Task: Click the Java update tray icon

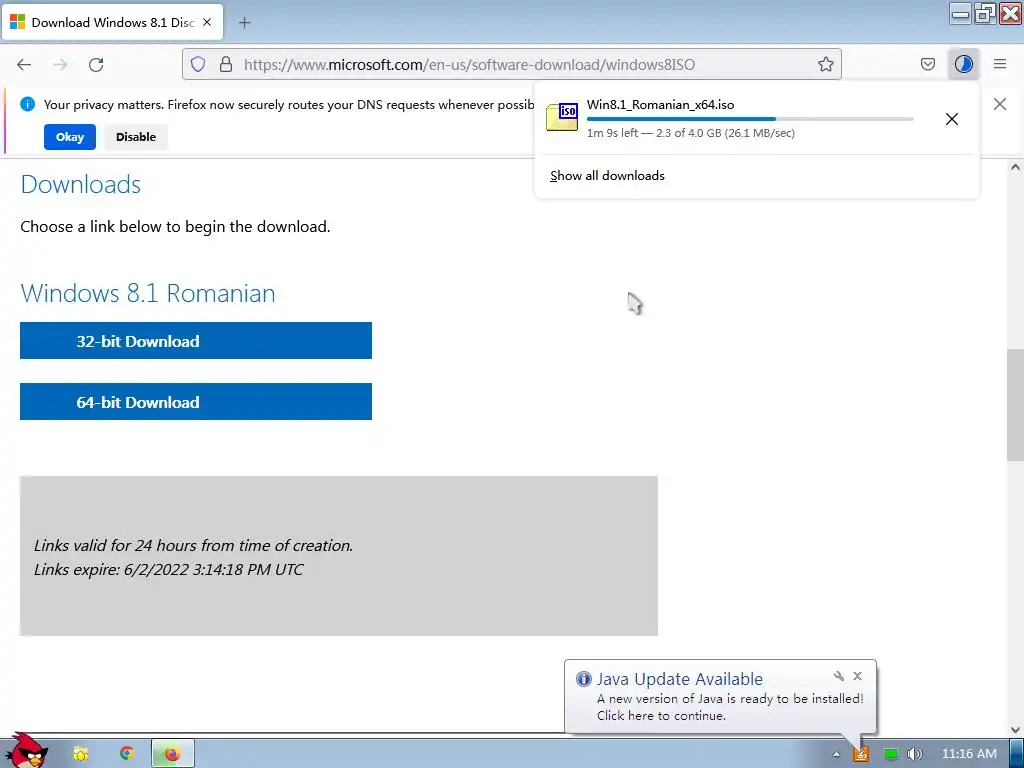Action: point(861,754)
